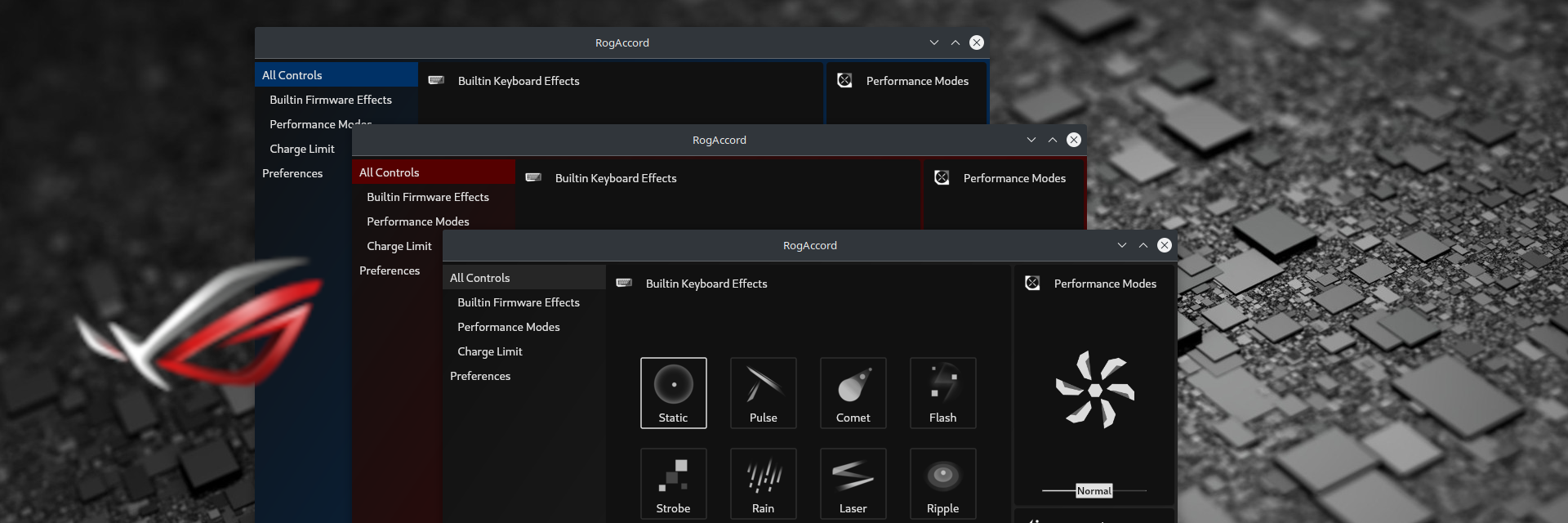The width and height of the screenshot is (1568, 523).
Task: Open Builtin Firmware Effects in blue window
Action: click(336, 100)
